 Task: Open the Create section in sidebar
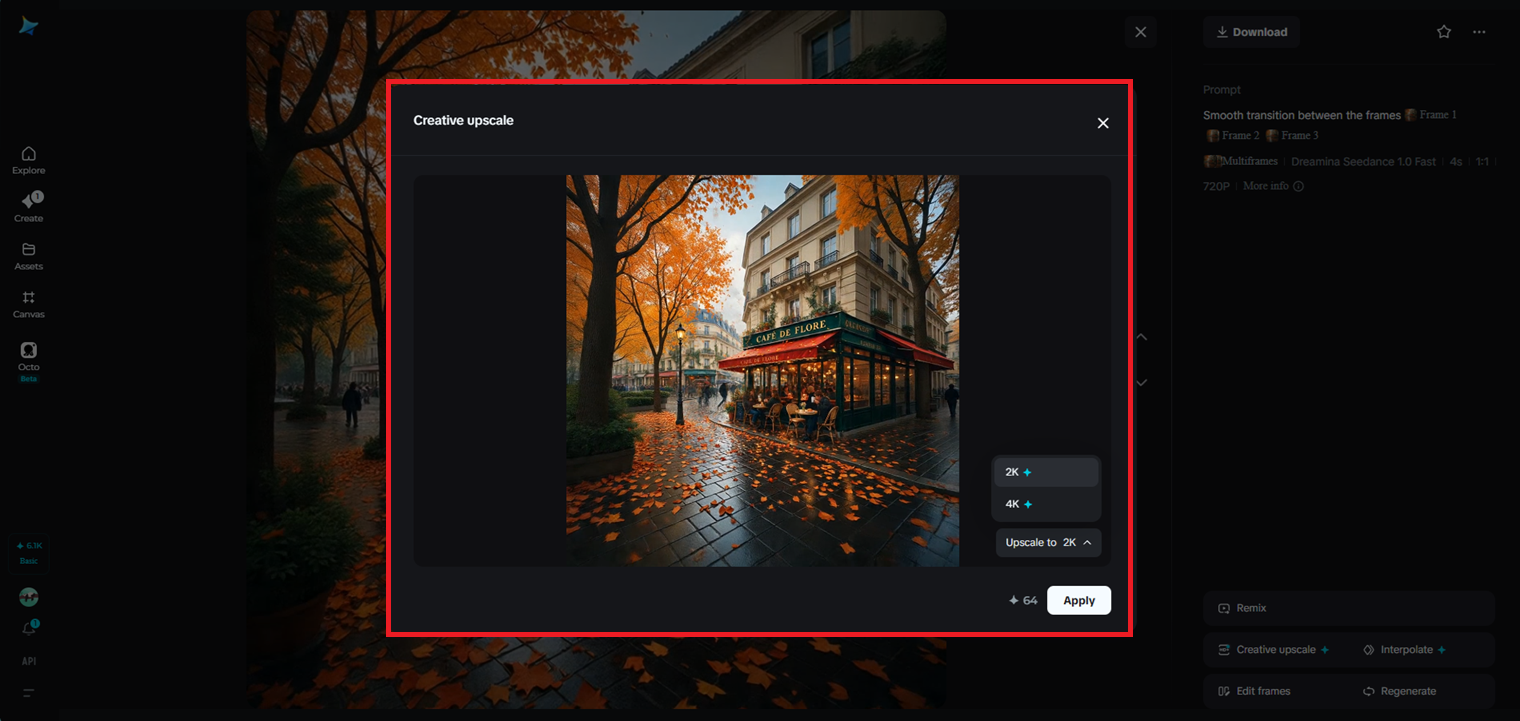pos(29,208)
